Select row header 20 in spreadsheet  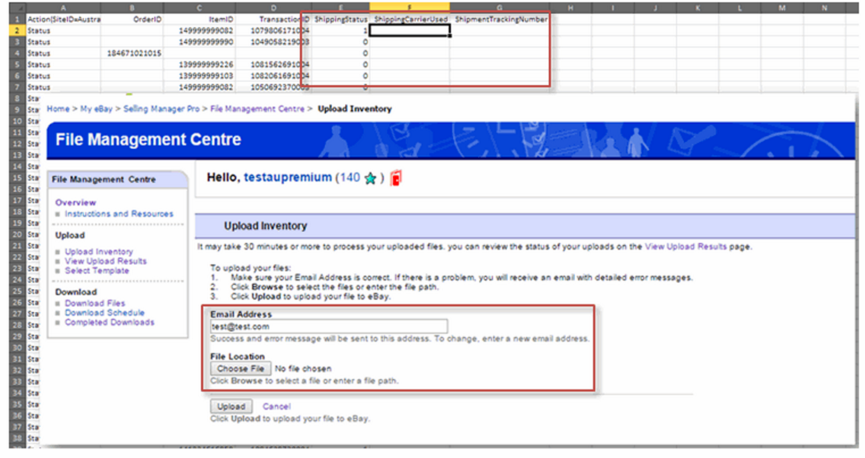(x=17, y=235)
